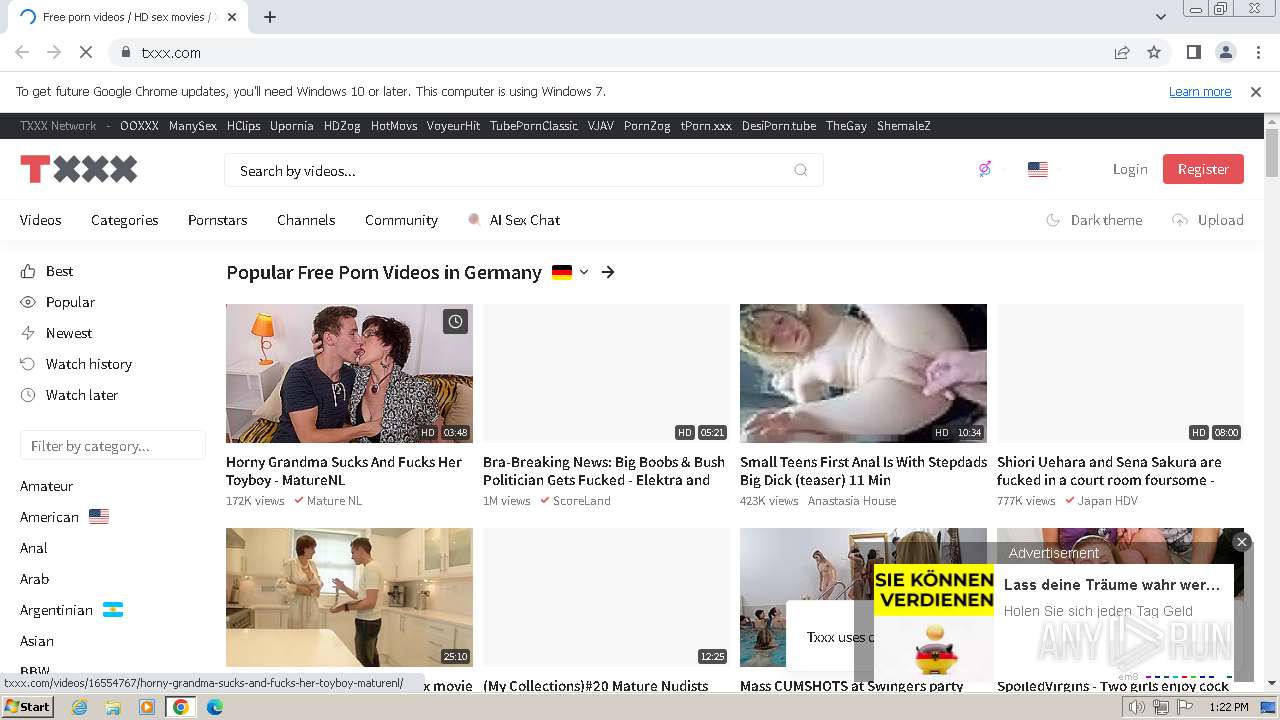Switch to Chrome in the taskbar

point(180,707)
